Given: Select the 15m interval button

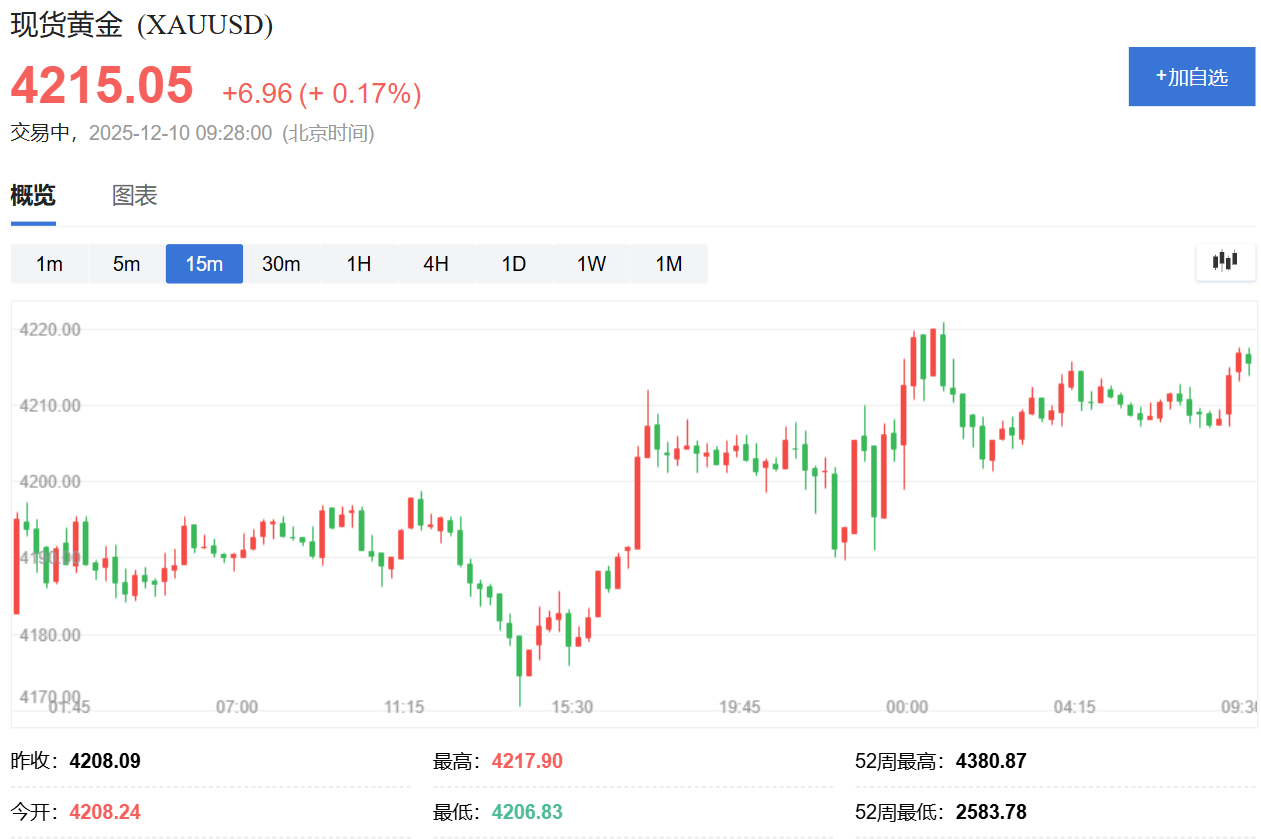Looking at the screenshot, I should pos(204,264).
